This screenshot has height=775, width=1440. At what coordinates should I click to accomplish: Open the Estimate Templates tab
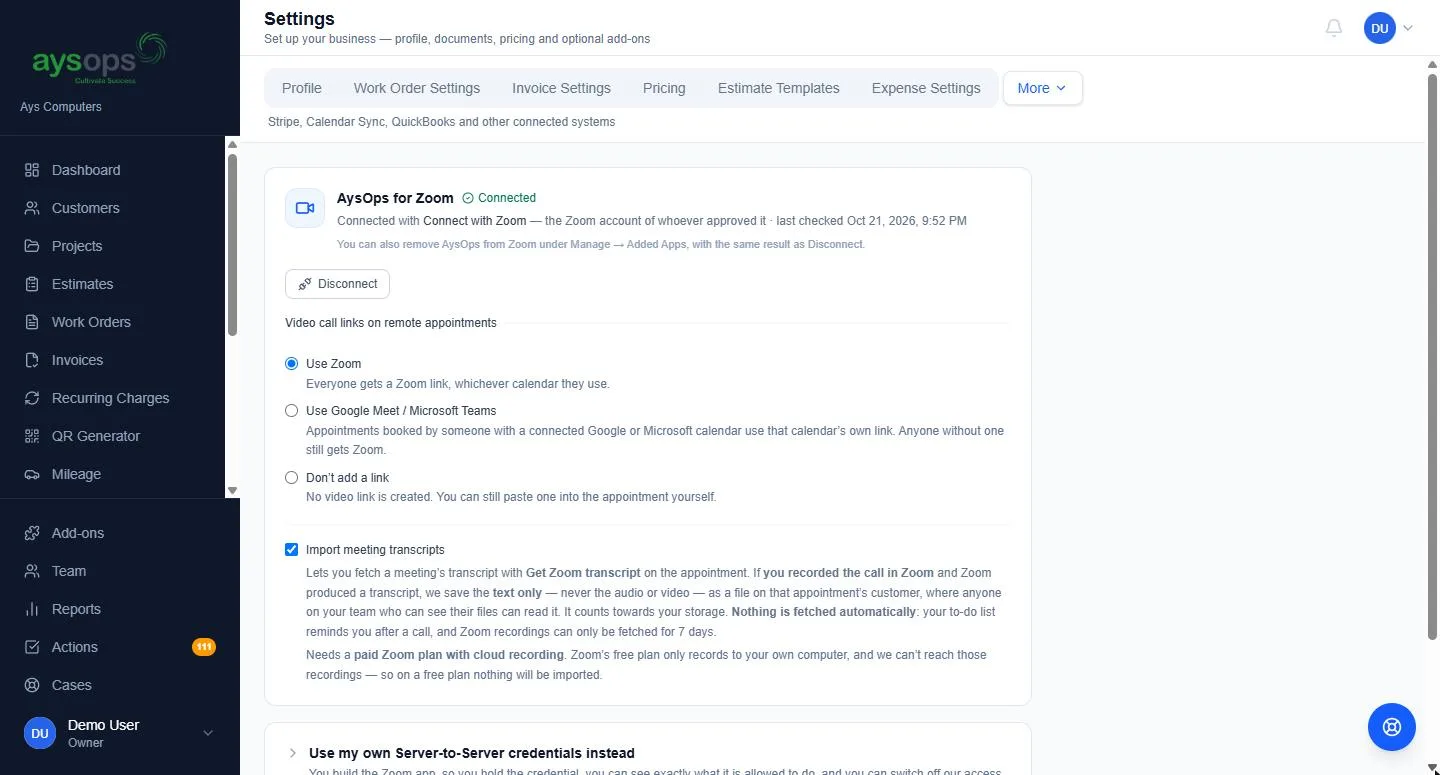(779, 88)
